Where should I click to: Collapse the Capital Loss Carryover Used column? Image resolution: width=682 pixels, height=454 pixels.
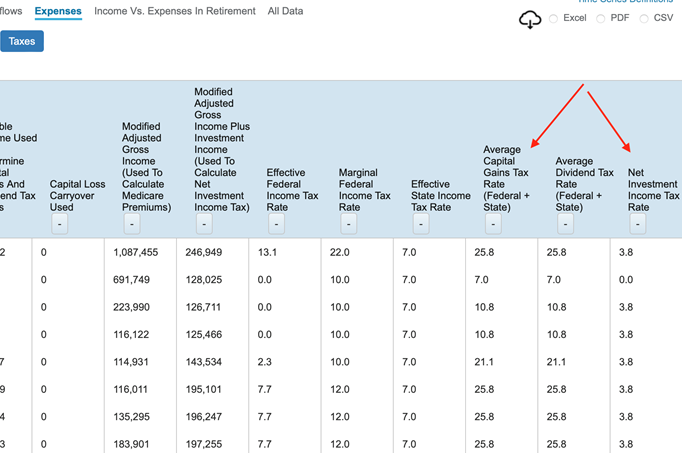(x=60, y=225)
